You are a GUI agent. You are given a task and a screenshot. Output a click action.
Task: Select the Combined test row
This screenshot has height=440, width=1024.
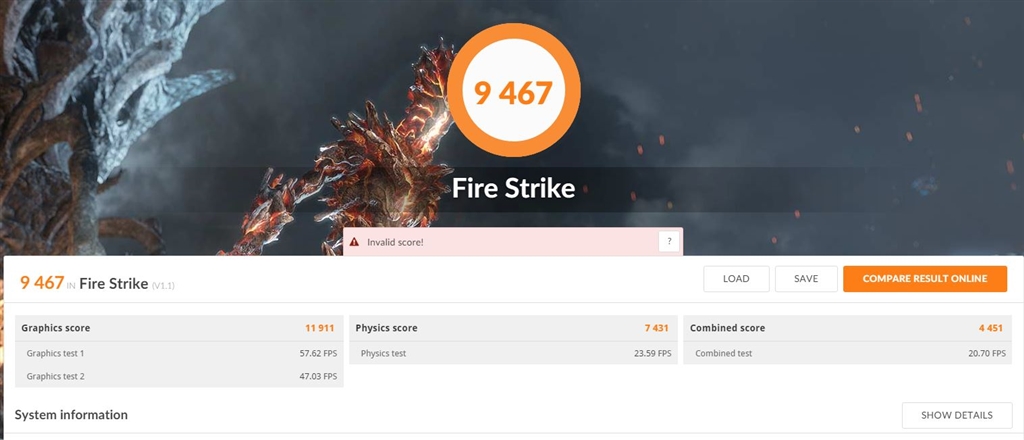[847, 353]
